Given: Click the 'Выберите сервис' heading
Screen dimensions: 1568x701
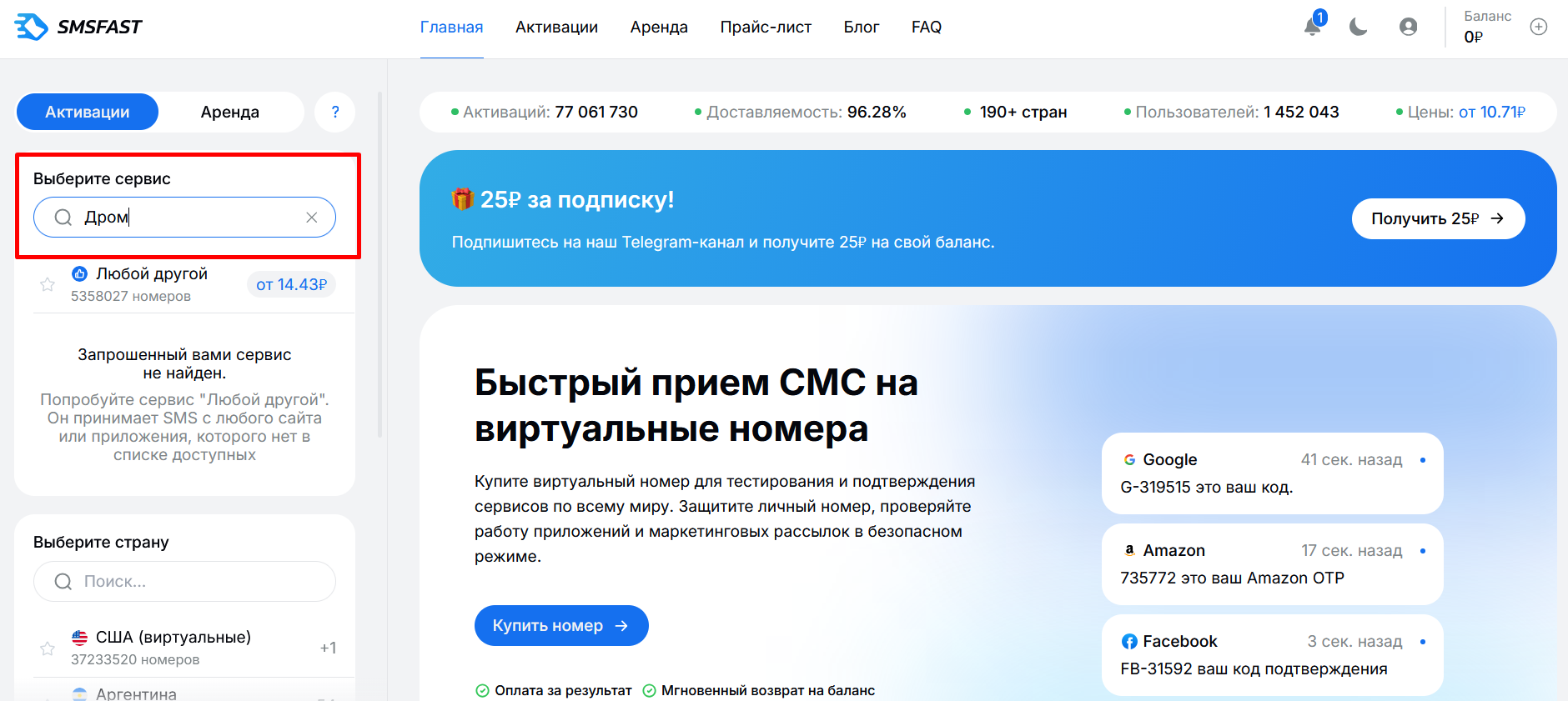Looking at the screenshot, I should pos(102,178).
